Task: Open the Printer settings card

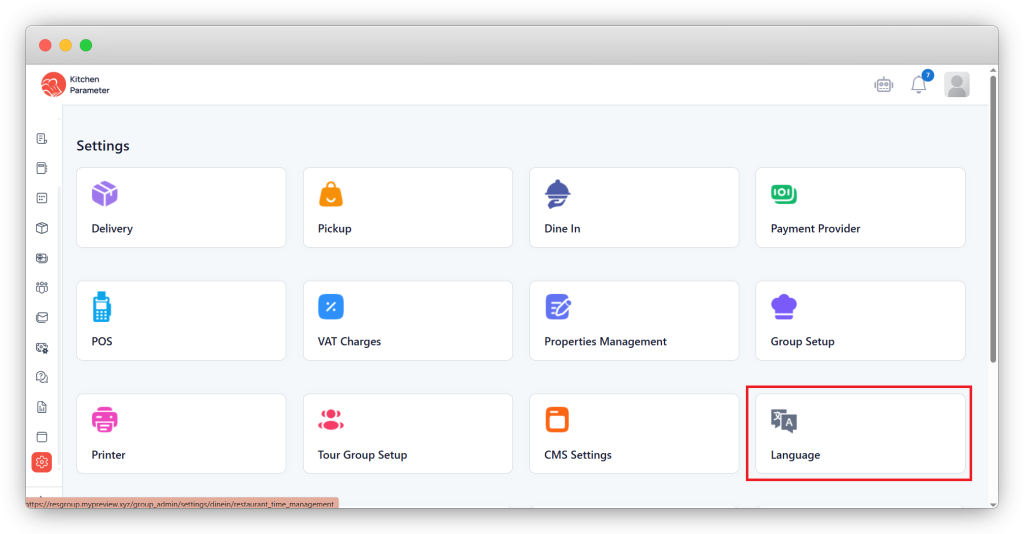Action: click(181, 433)
